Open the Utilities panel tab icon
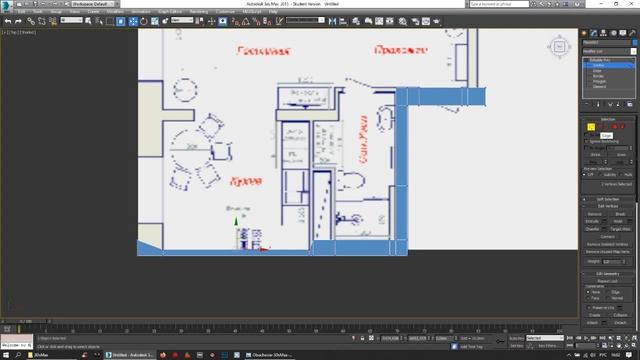 (x=632, y=33)
